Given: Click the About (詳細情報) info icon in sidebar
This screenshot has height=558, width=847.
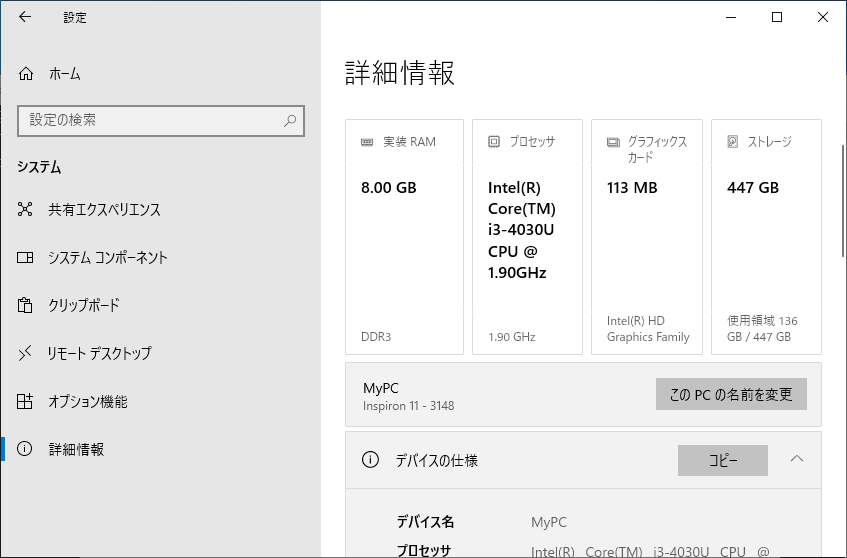Looking at the screenshot, I should coord(26,450).
